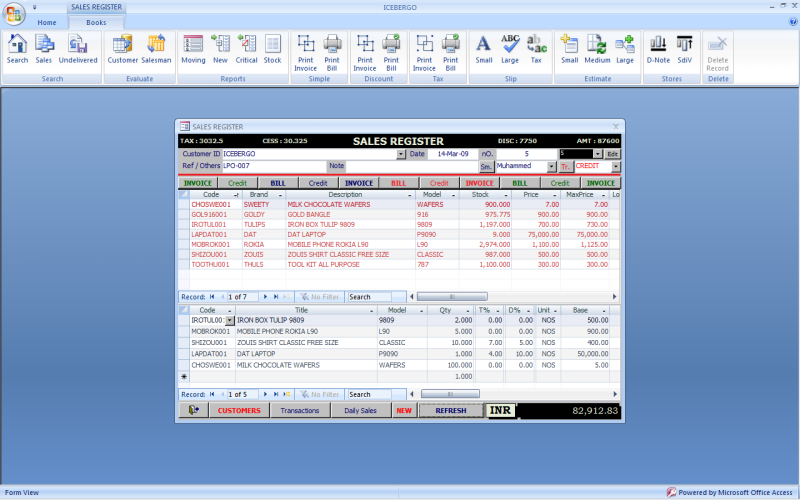Open the Moving report
Screen dimensions: 800x500
point(193,49)
